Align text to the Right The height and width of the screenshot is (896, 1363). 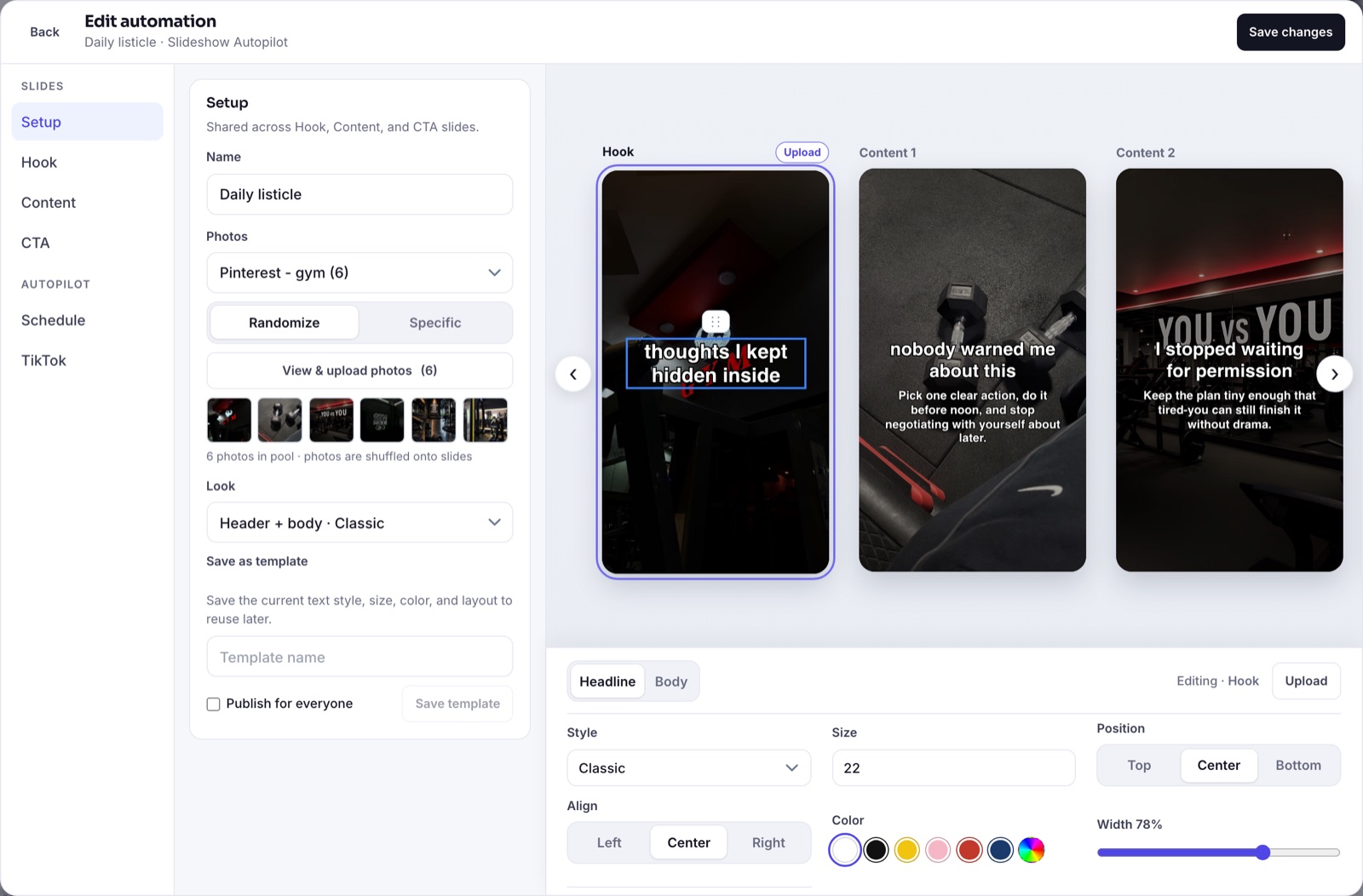pos(768,843)
